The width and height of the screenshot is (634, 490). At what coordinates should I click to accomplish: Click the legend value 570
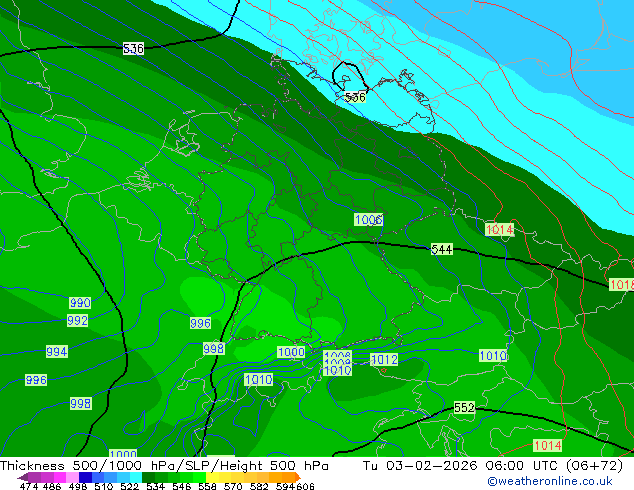[233, 486]
